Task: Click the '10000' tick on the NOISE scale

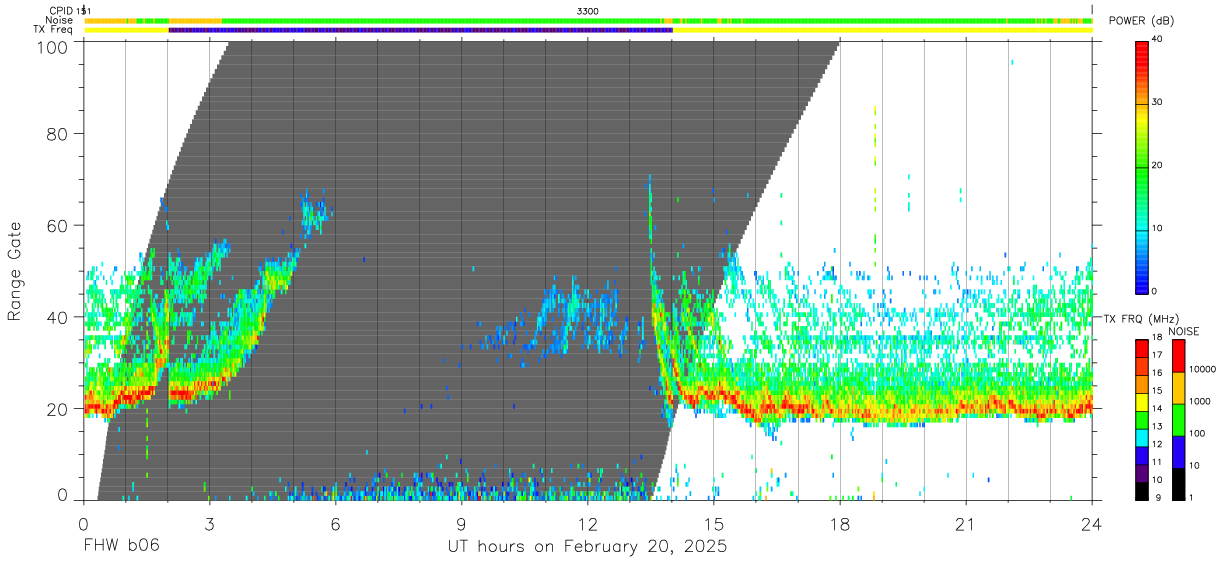Action: pos(1202,370)
